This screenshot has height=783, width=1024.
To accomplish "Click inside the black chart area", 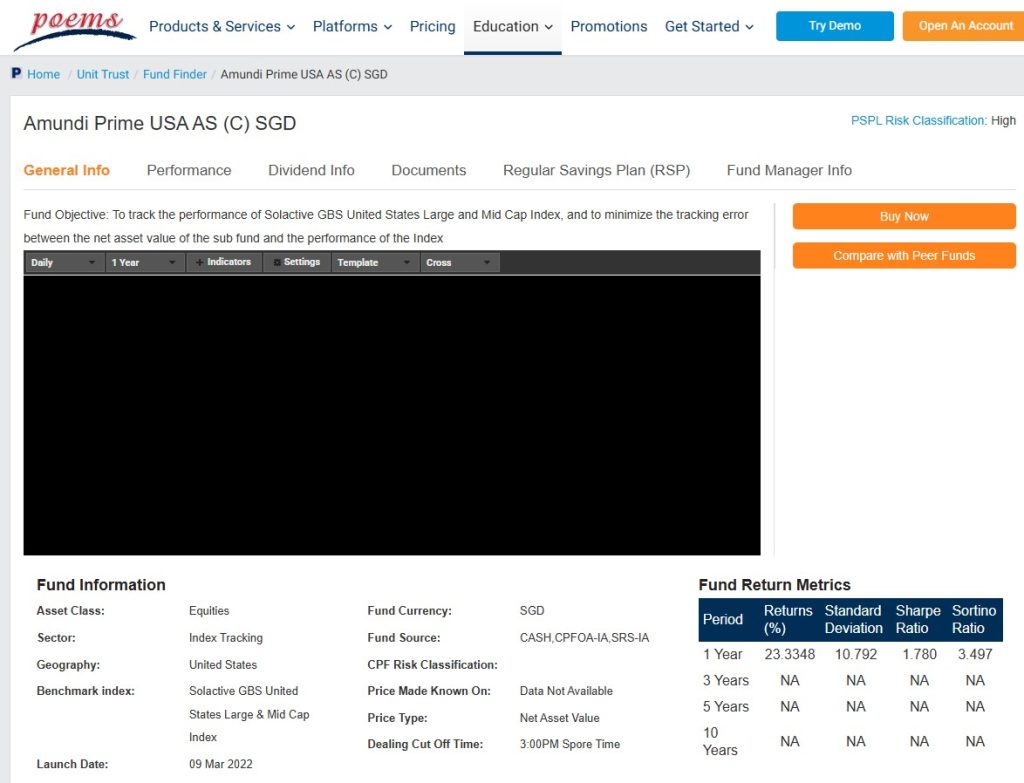I will tap(392, 415).
